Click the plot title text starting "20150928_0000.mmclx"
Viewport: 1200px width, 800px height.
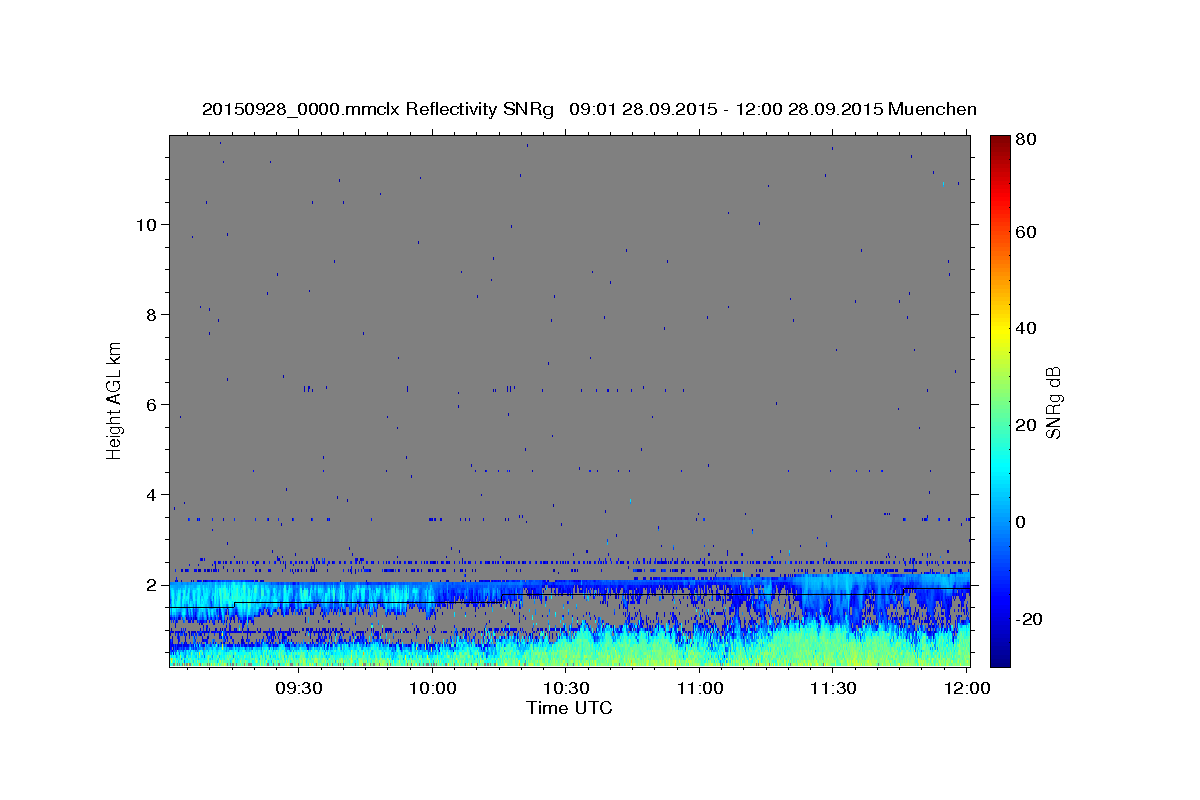(x=589, y=109)
